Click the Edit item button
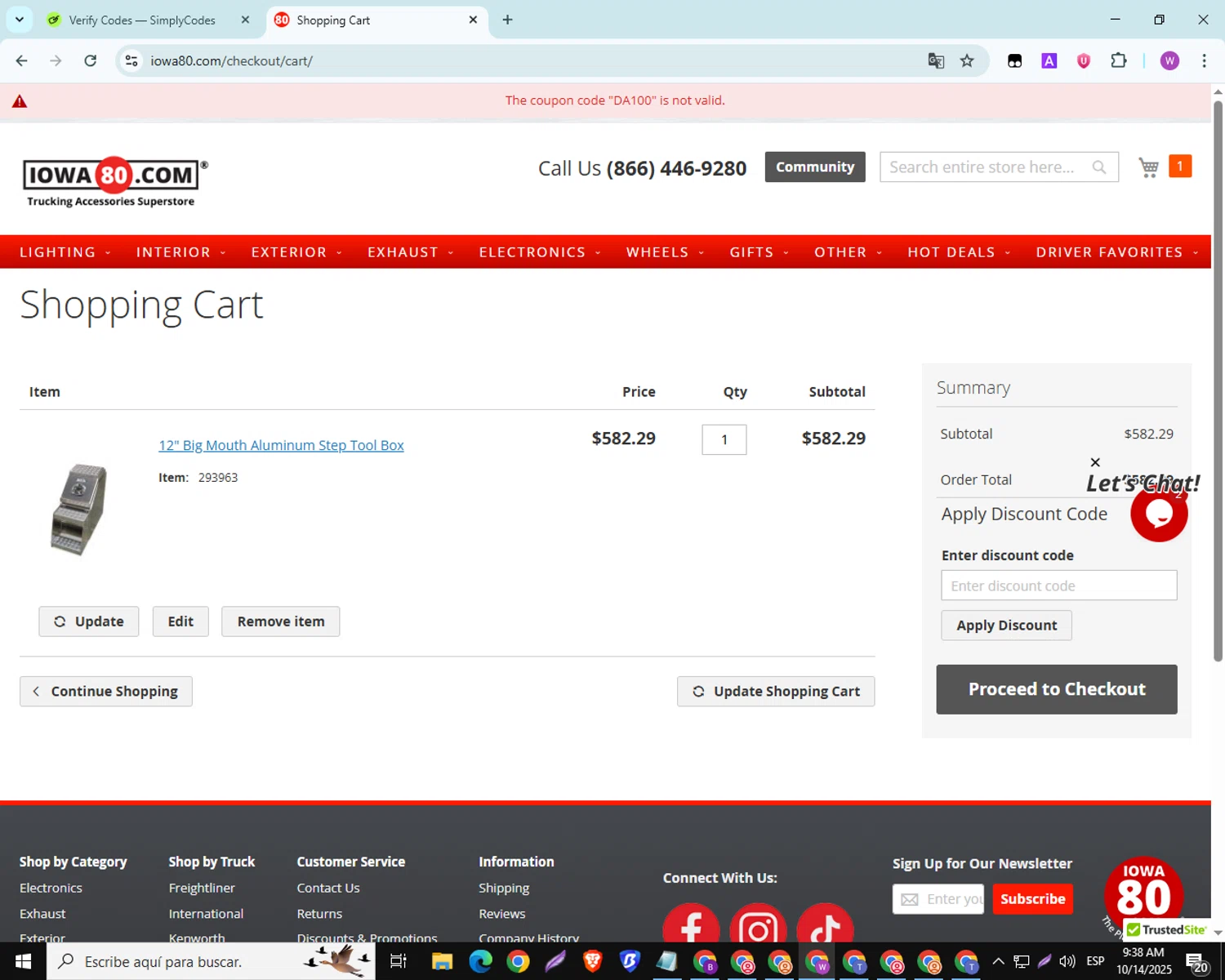This screenshot has height=980, width=1225. (x=180, y=621)
